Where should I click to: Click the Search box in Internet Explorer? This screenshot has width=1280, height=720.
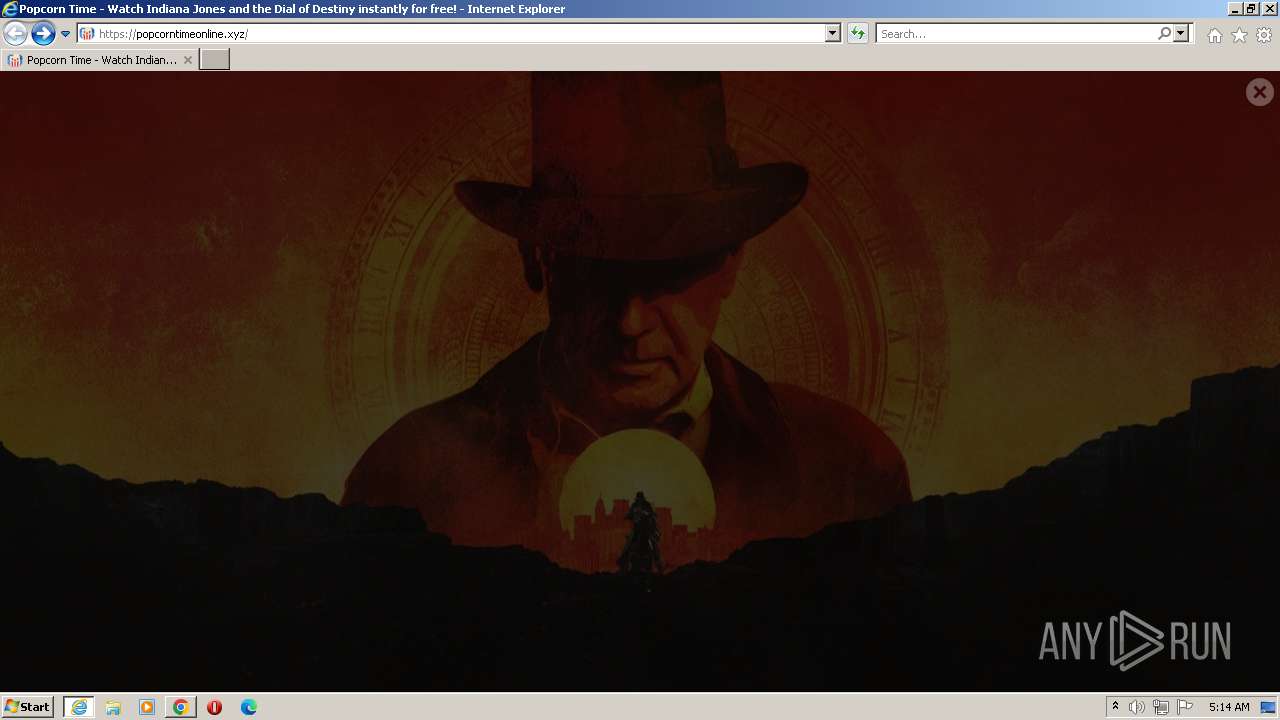point(1016,33)
